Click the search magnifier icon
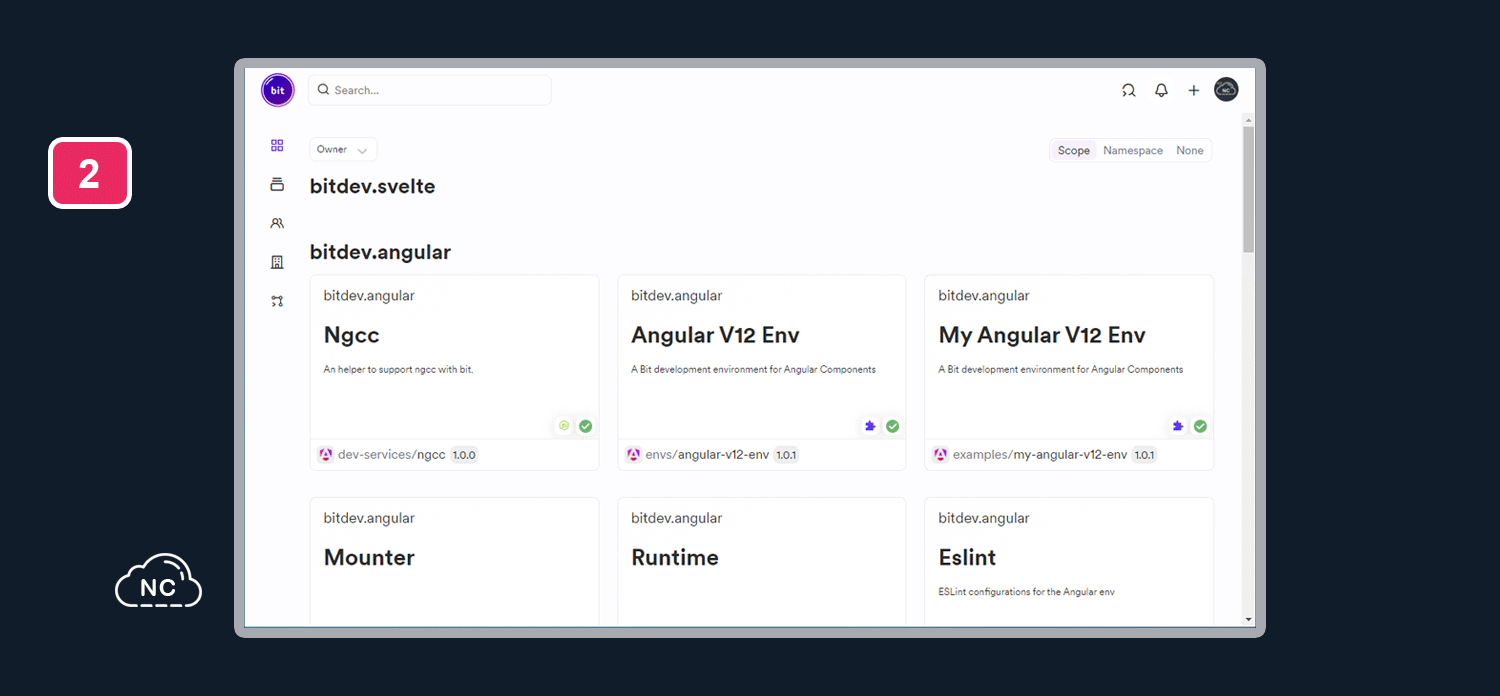Image resolution: width=1500 pixels, height=696 pixels. click(323, 90)
